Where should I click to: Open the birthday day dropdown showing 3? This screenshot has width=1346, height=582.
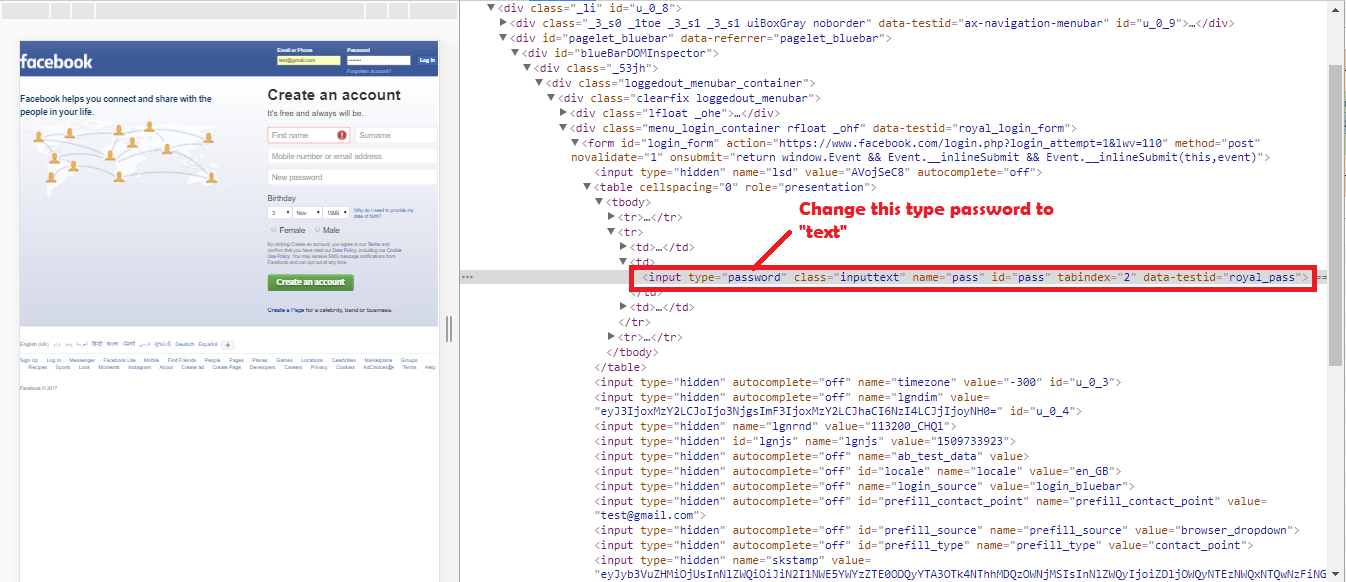(279, 212)
